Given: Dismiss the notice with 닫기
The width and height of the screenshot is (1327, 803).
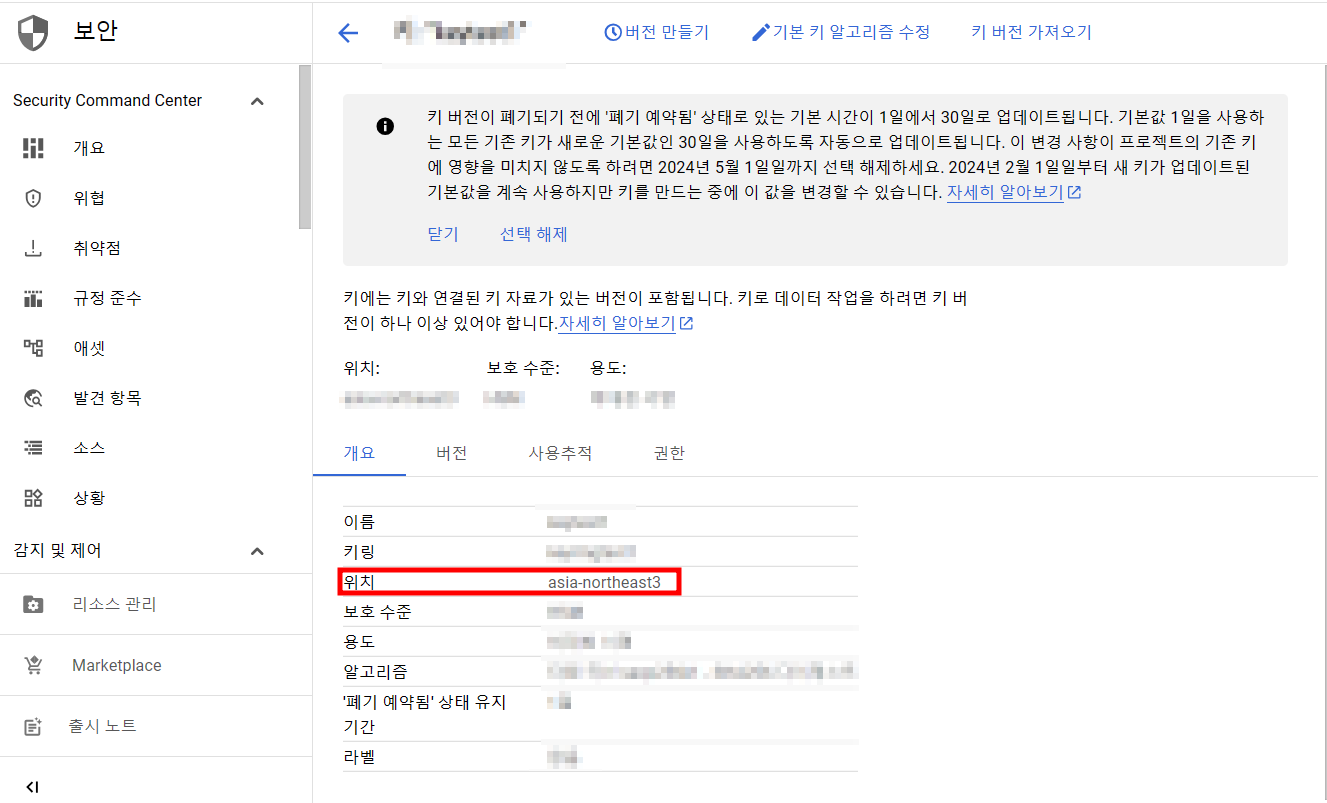Looking at the screenshot, I should (443, 234).
